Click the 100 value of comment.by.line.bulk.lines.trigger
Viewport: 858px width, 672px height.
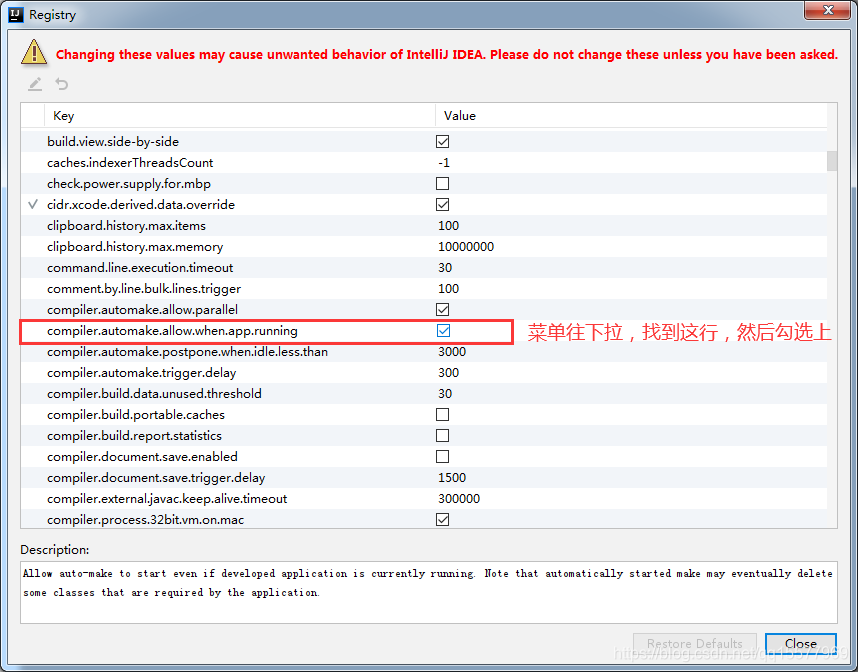click(x=448, y=288)
